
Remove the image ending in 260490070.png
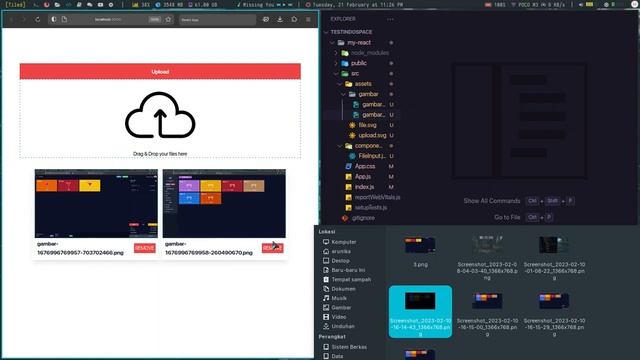(x=273, y=248)
